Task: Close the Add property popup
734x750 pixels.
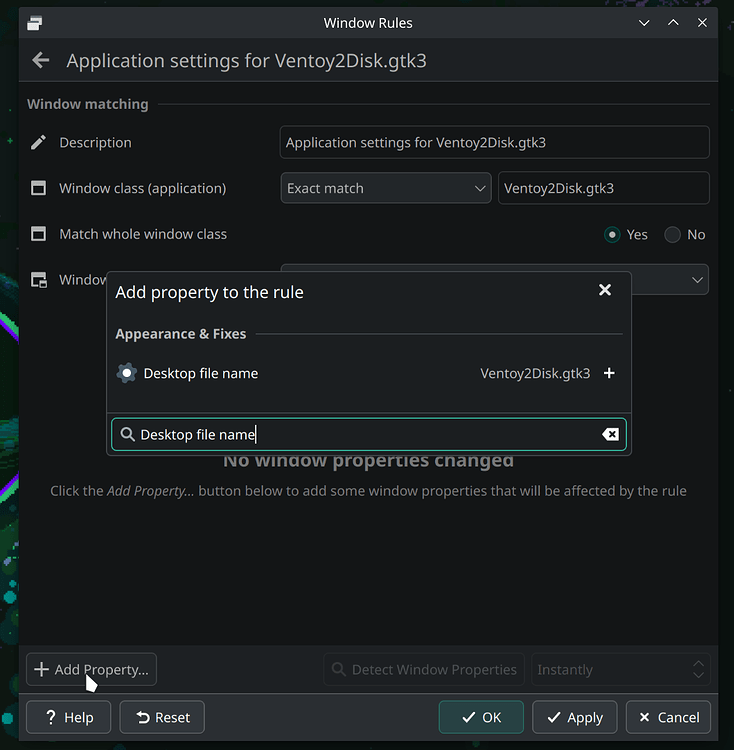Action: (604, 290)
